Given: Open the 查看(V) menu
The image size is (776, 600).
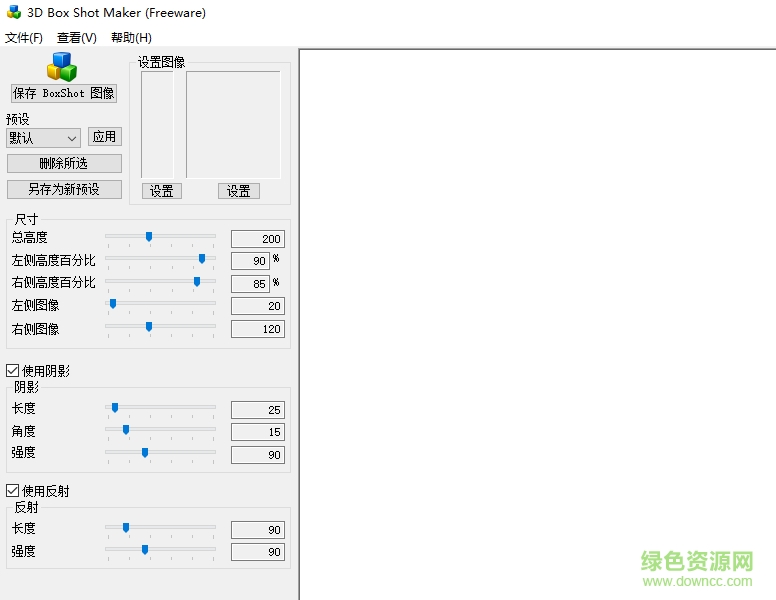Looking at the screenshot, I should (x=76, y=38).
